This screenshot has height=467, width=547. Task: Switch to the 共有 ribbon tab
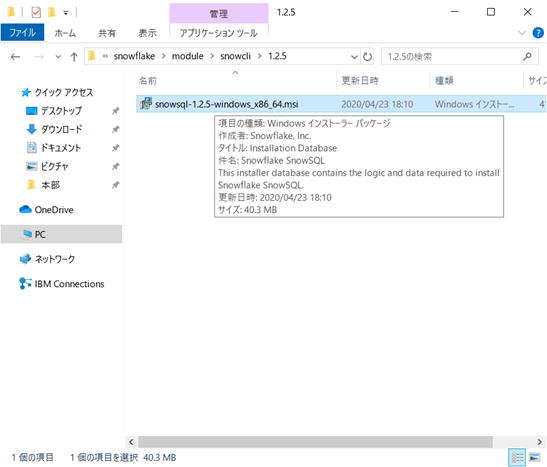(x=107, y=33)
